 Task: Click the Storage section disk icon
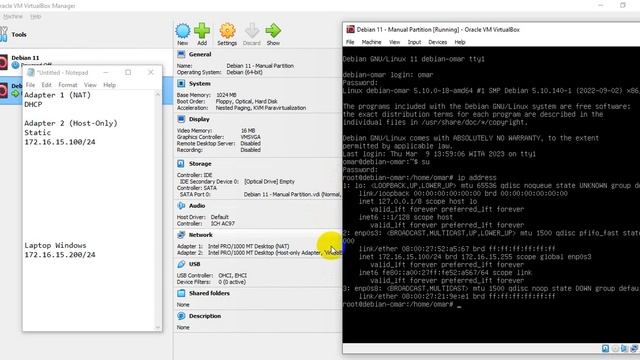point(181,164)
